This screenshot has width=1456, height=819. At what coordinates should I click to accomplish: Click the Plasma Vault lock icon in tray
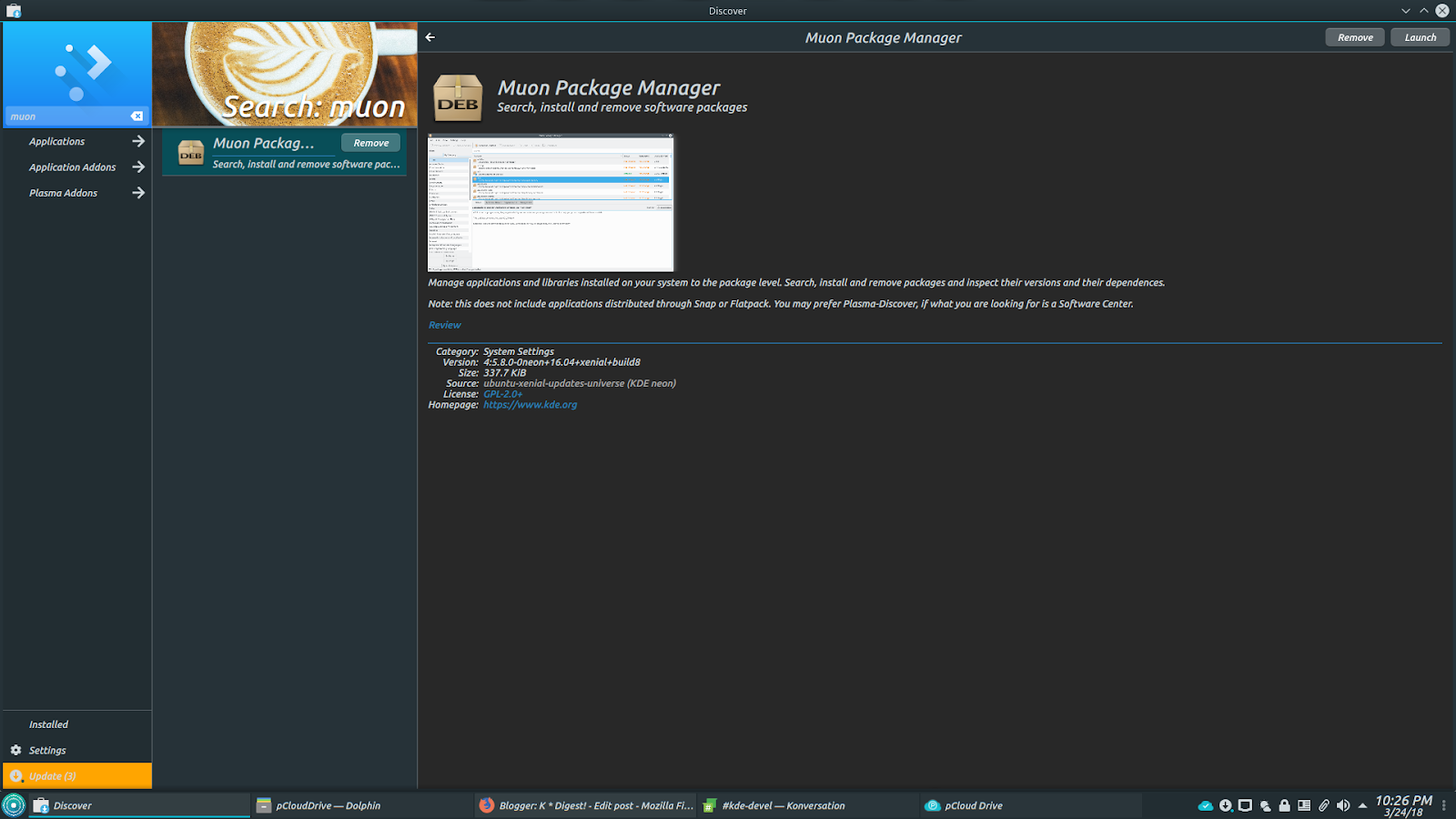click(1284, 805)
